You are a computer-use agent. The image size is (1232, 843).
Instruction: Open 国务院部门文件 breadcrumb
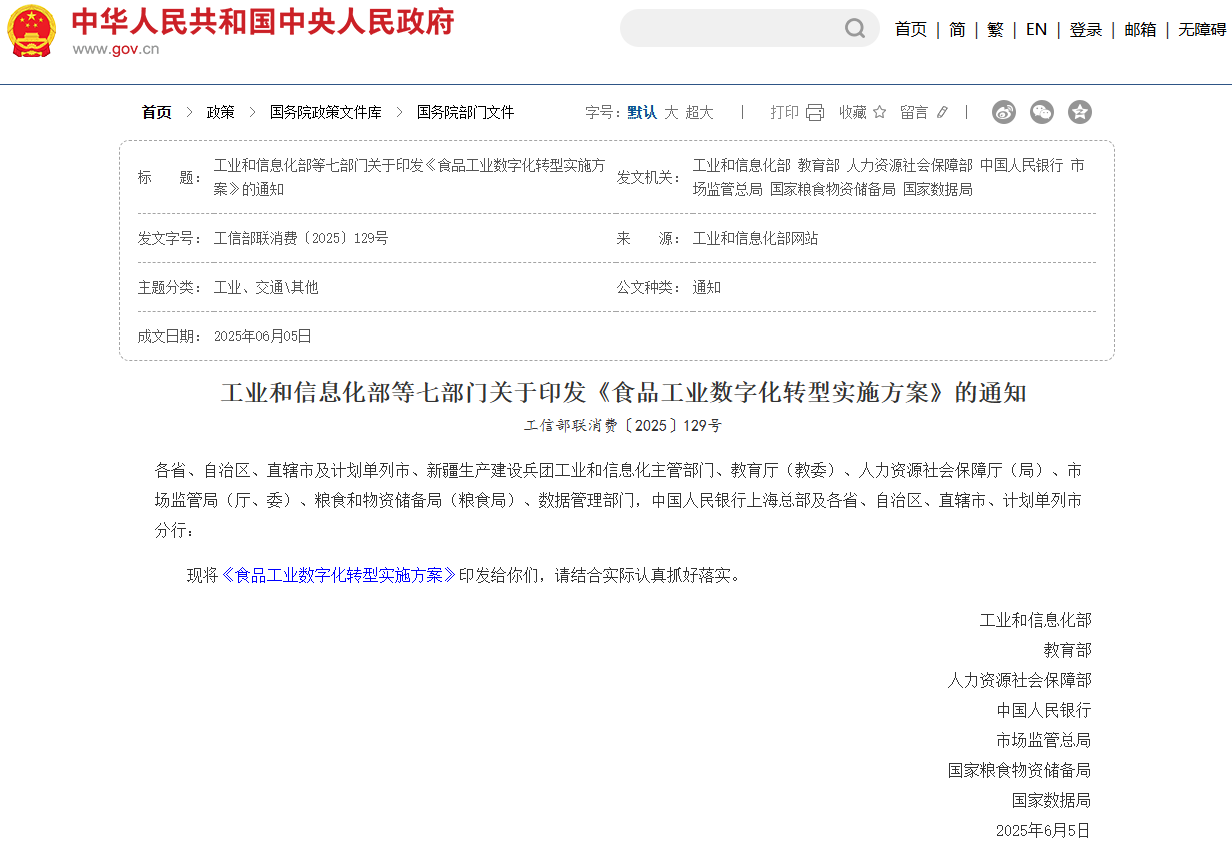(x=465, y=112)
